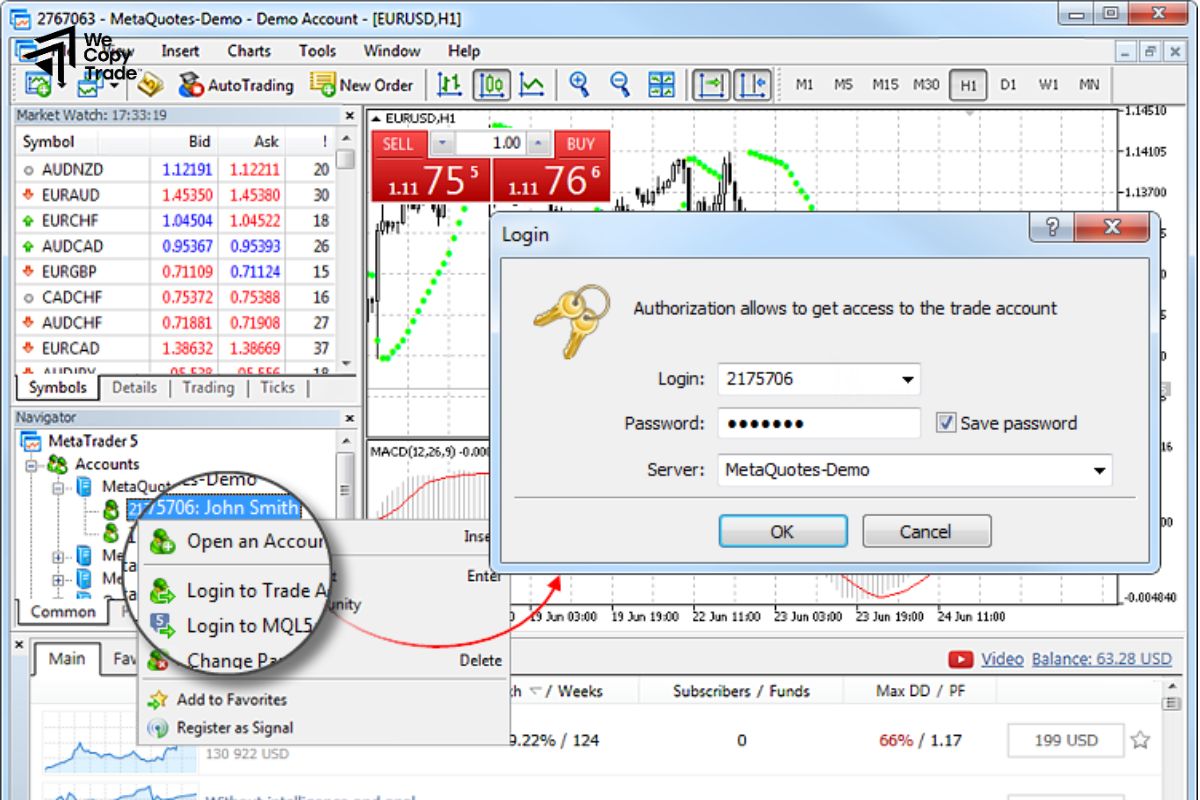The width and height of the screenshot is (1200, 800).
Task: Confirm login by clicking OK
Action: coord(783,532)
